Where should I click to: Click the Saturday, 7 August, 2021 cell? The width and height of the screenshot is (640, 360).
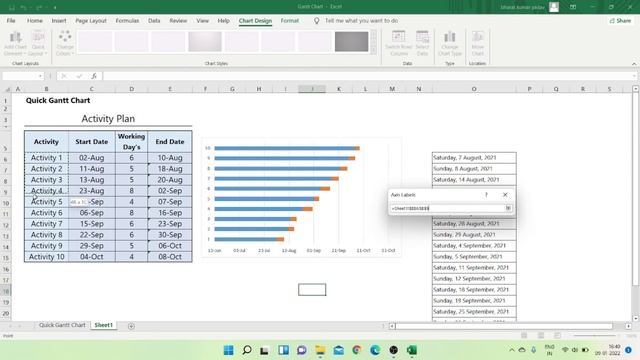click(x=474, y=158)
